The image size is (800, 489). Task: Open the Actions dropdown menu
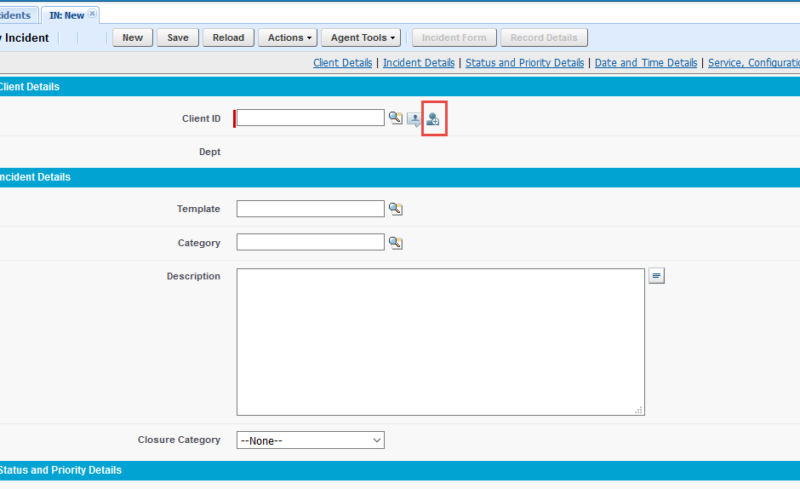tap(289, 38)
